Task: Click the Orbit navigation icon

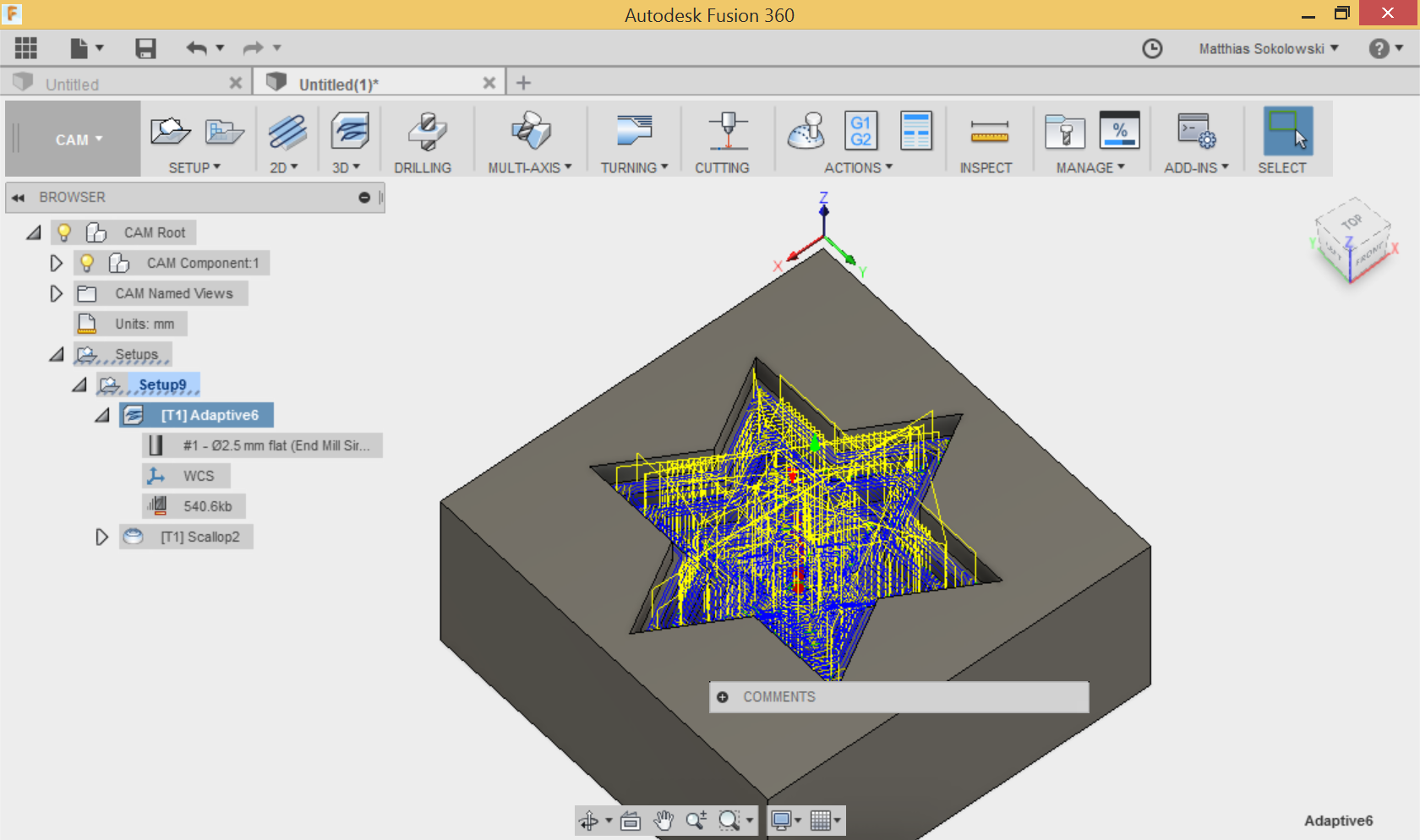Action: [x=589, y=821]
